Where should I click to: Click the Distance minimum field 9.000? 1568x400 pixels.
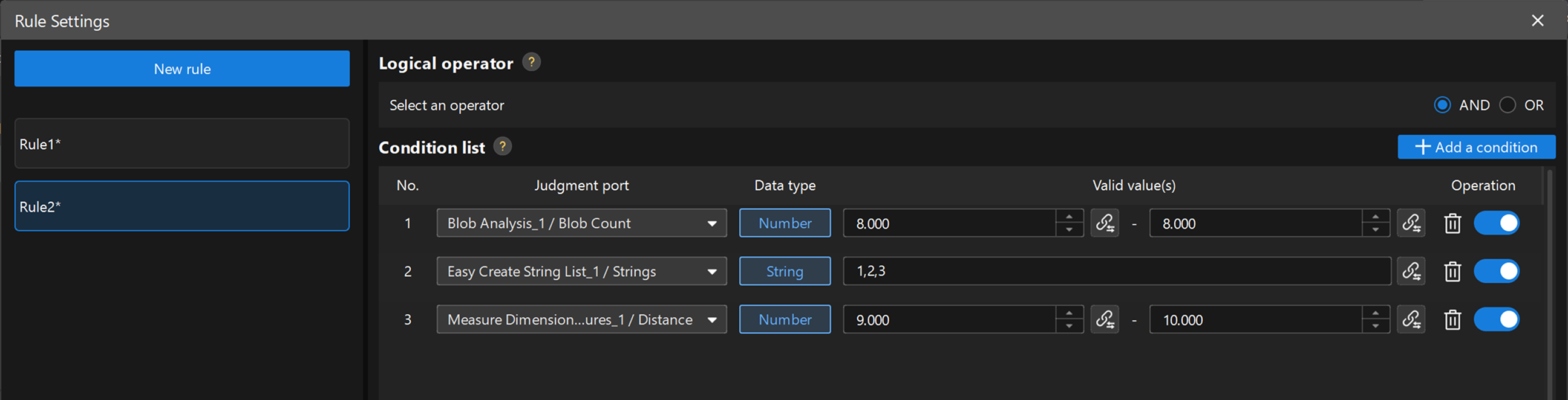pyautogui.click(x=950, y=319)
